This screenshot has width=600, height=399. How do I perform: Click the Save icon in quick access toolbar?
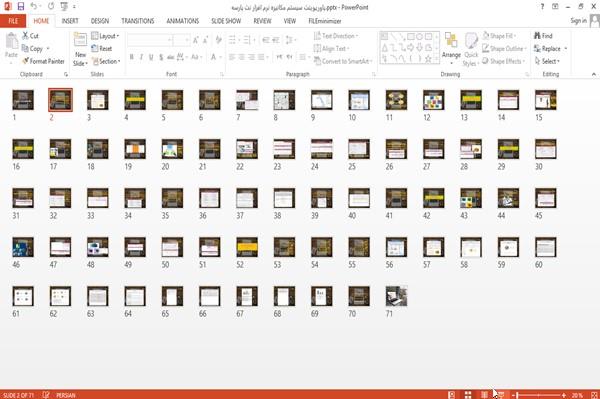click(21, 6)
